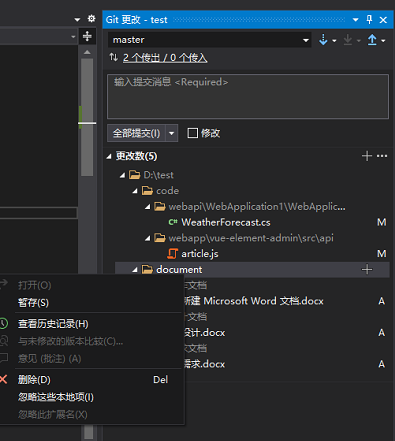This screenshot has height=441, width=395.
Task: Click the Pull icon
Action: point(348,40)
